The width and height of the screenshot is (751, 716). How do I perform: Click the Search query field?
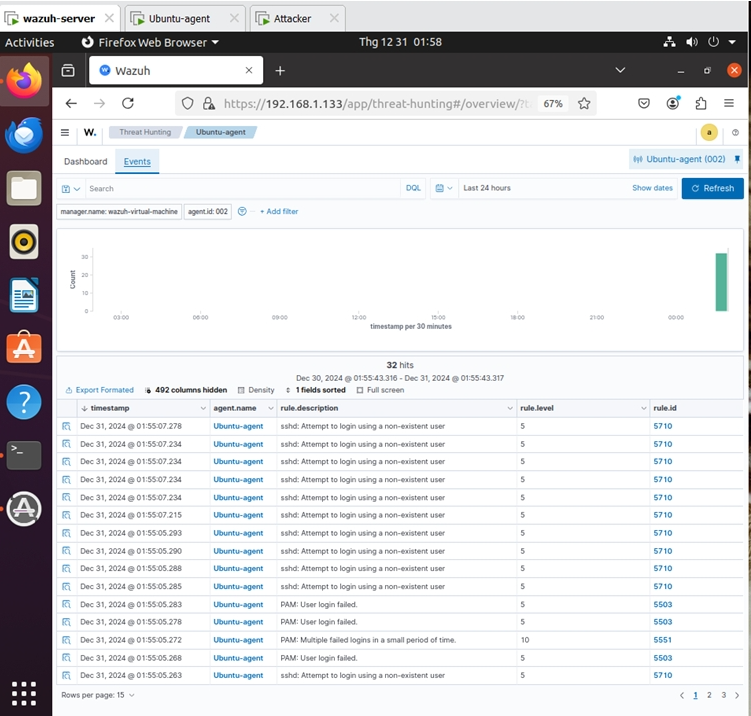pos(243,189)
